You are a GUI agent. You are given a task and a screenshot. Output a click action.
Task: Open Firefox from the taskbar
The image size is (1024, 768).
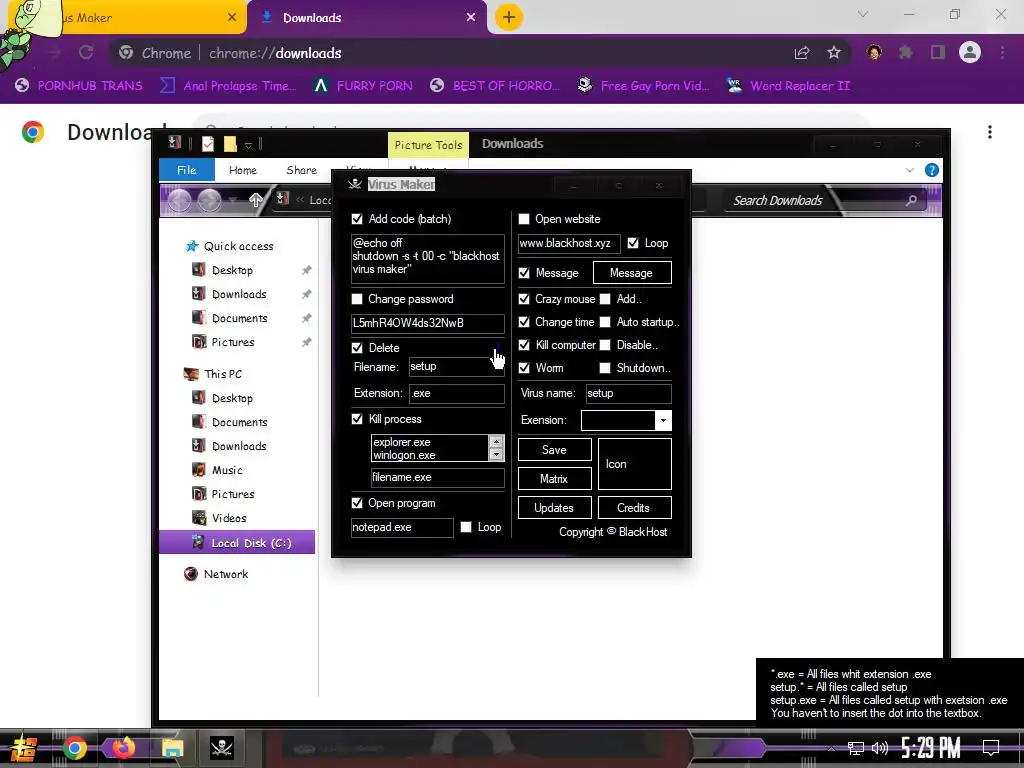click(x=123, y=748)
